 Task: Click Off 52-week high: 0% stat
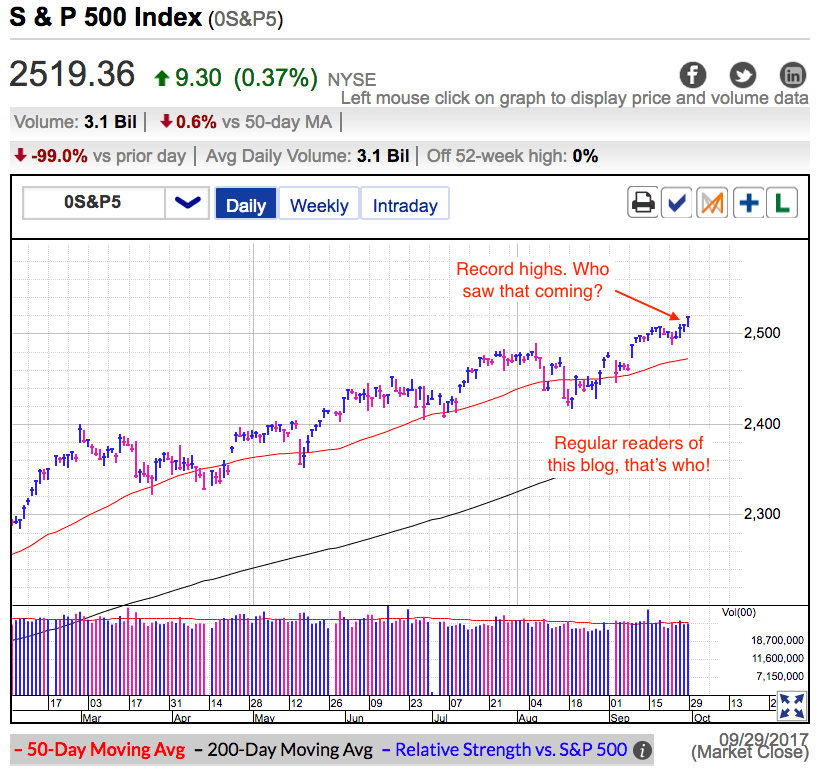(x=512, y=156)
